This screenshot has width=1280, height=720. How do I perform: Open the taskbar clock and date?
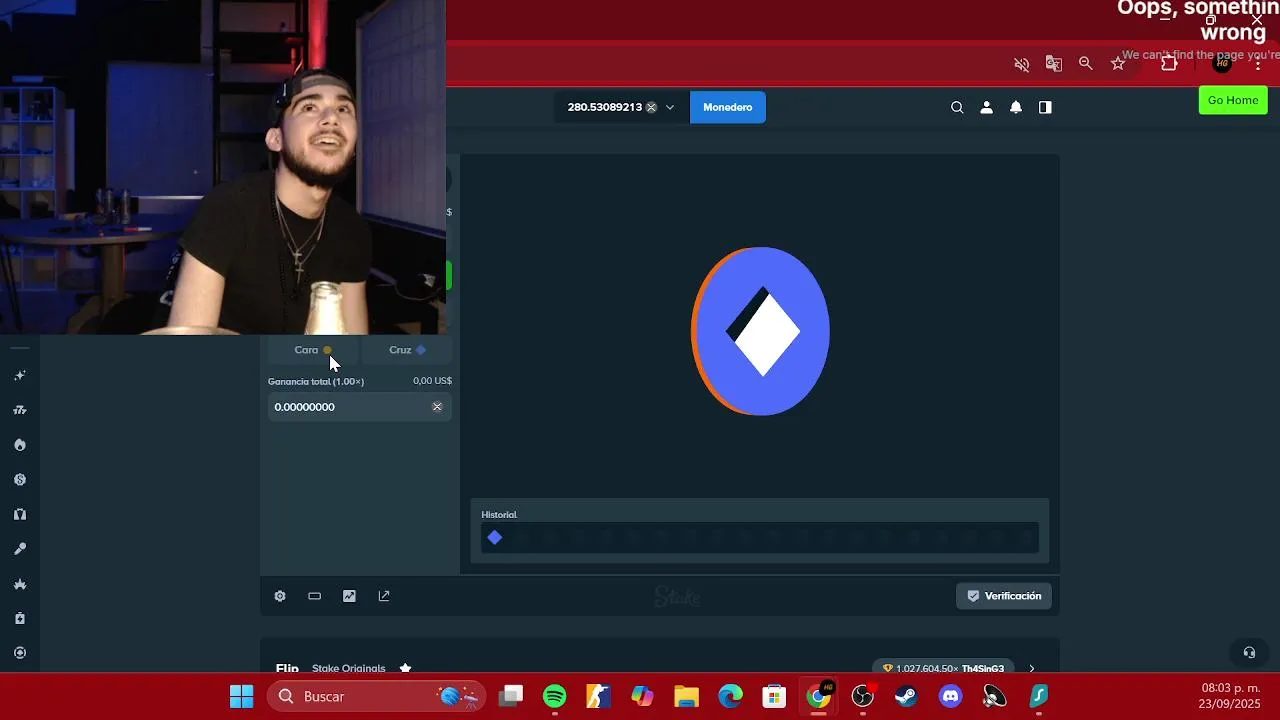coord(1230,696)
